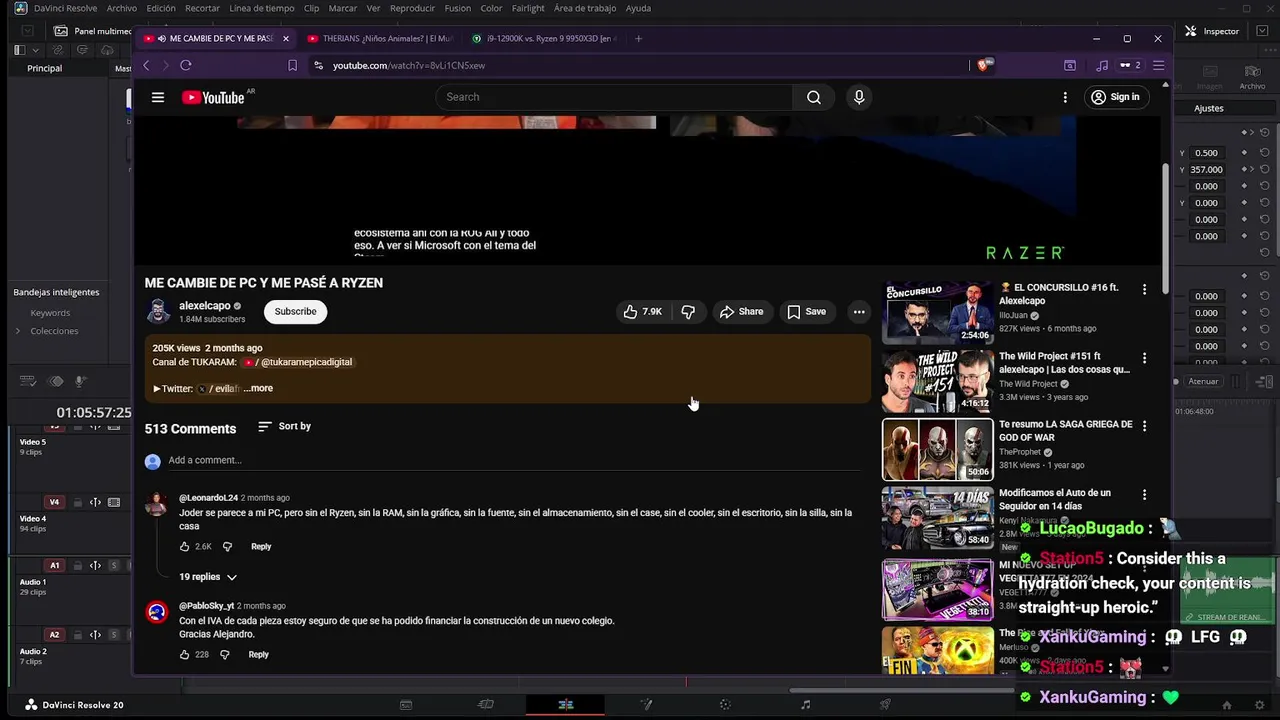Solo the Audio 1 track
Image resolution: width=1280 pixels, height=720 pixels.
click(x=114, y=566)
